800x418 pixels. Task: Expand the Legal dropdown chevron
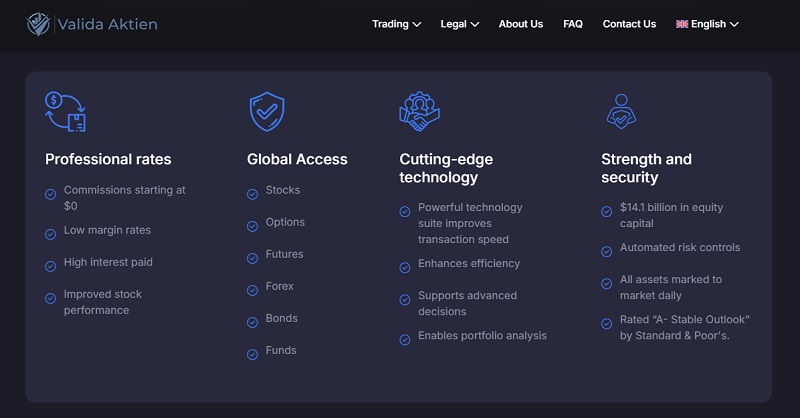pyautogui.click(x=475, y=24)
